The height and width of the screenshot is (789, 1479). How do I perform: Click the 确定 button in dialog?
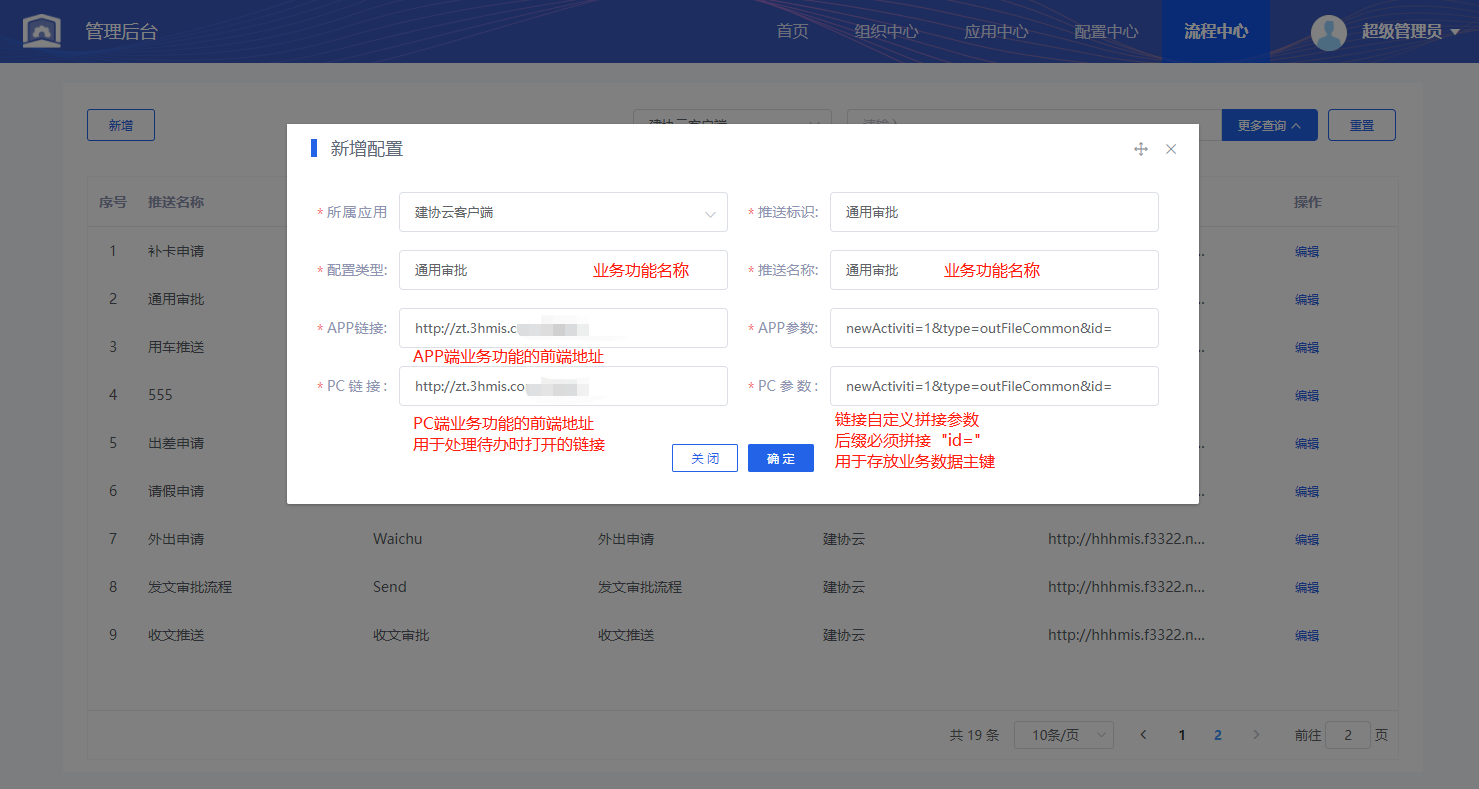[x=780, y=458]
